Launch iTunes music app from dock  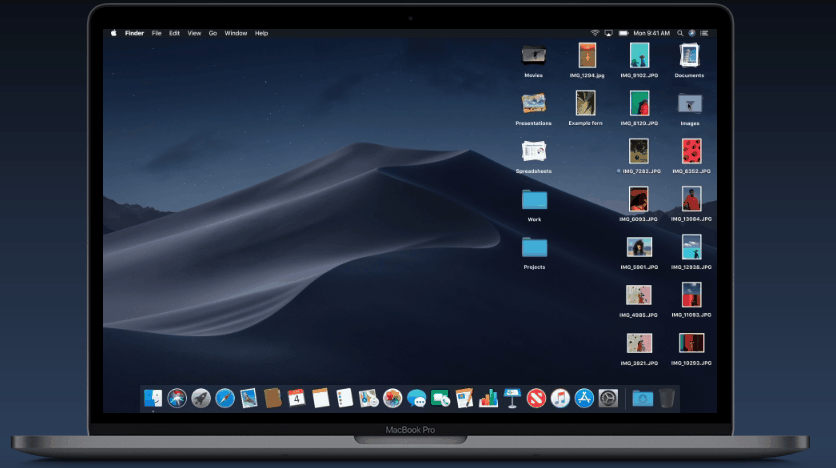point(560,398)
